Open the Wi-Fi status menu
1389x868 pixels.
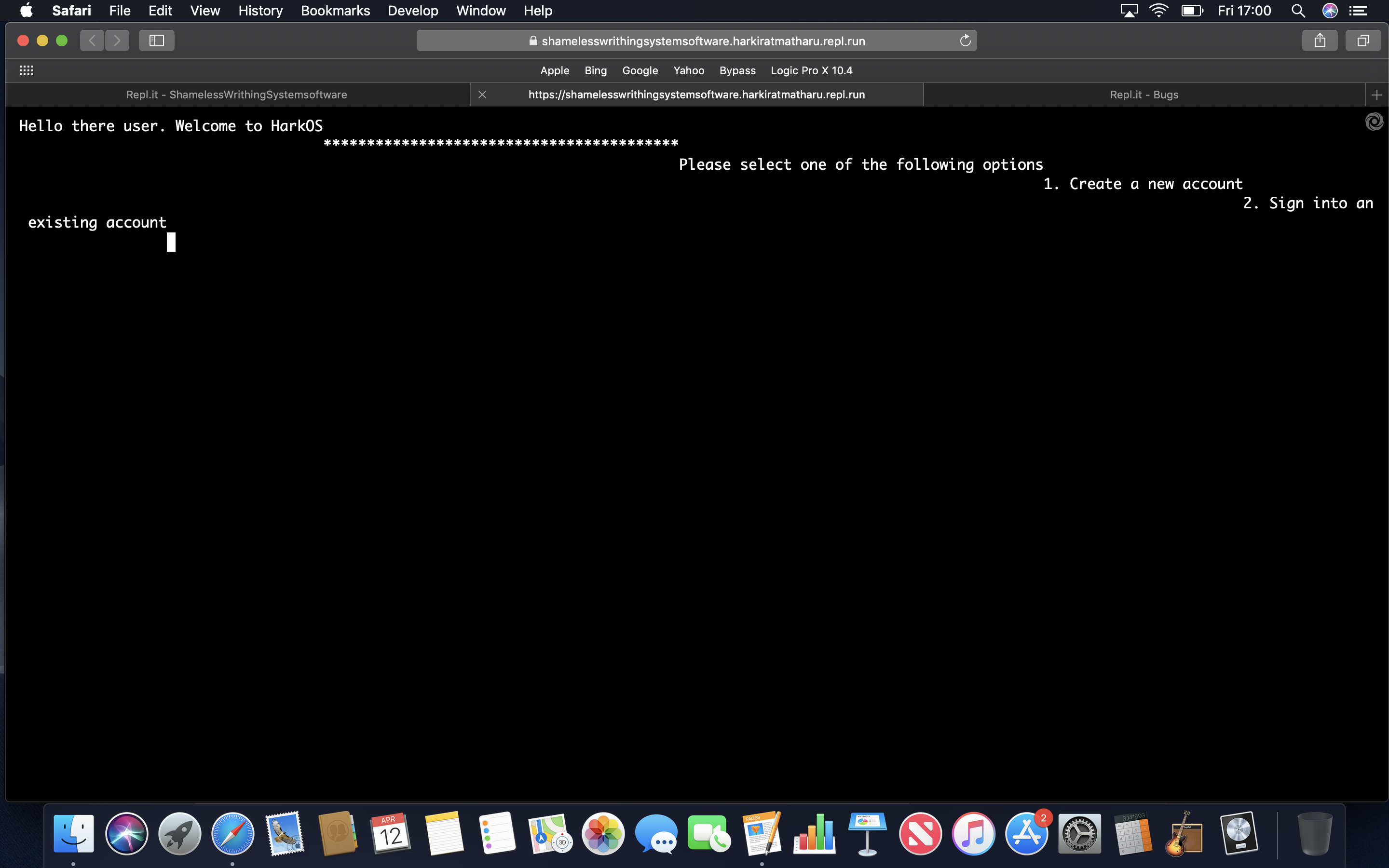tap(1159, 10)
